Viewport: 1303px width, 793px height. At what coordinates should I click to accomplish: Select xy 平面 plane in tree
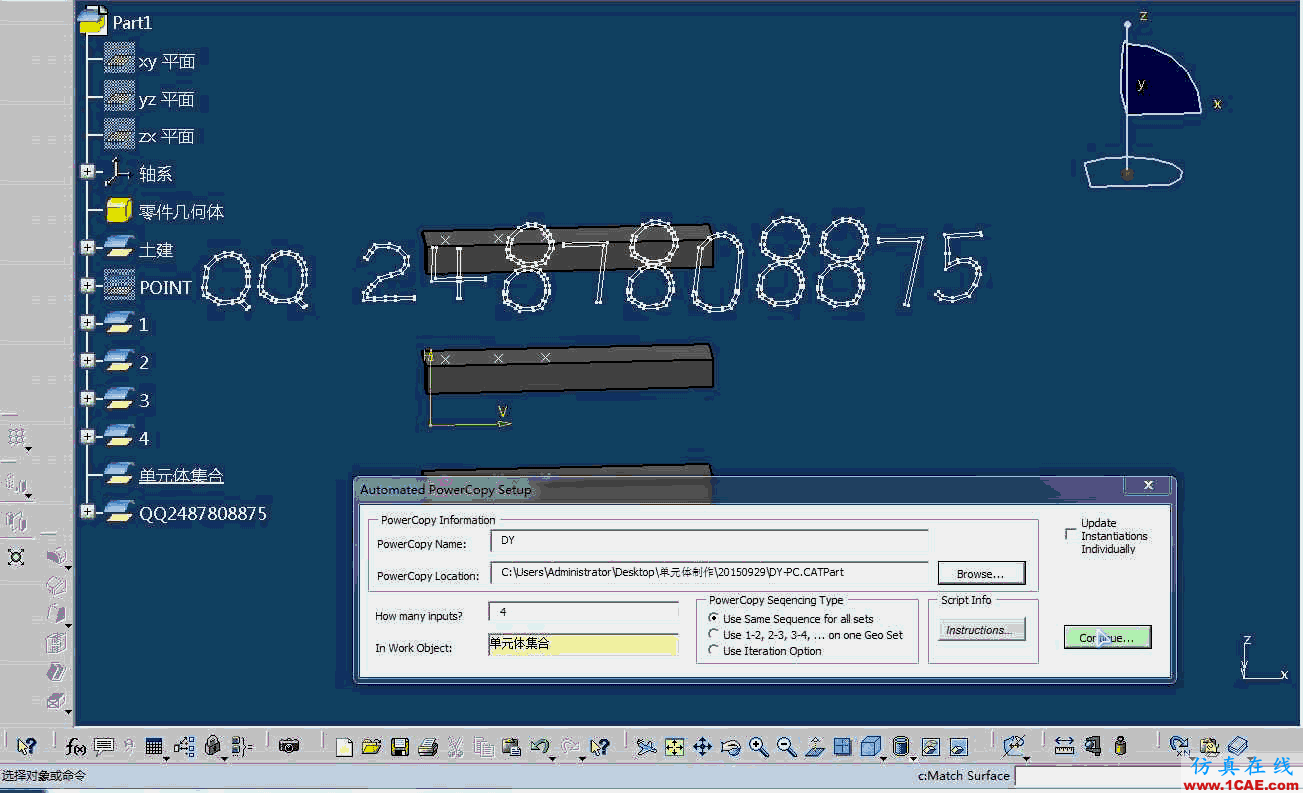pyautogui.click(x=166, y=61)
